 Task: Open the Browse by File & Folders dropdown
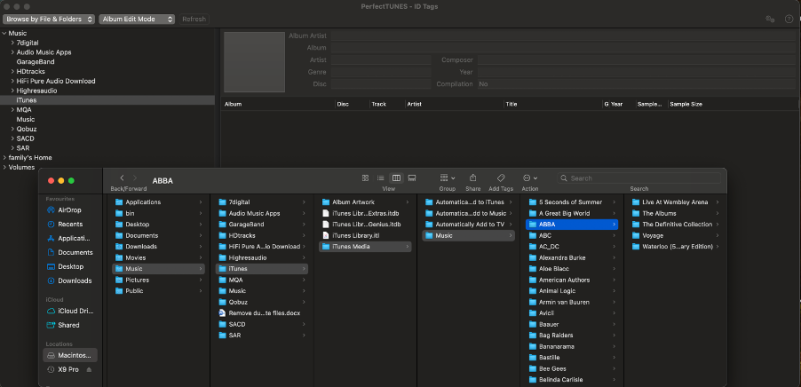49,19
